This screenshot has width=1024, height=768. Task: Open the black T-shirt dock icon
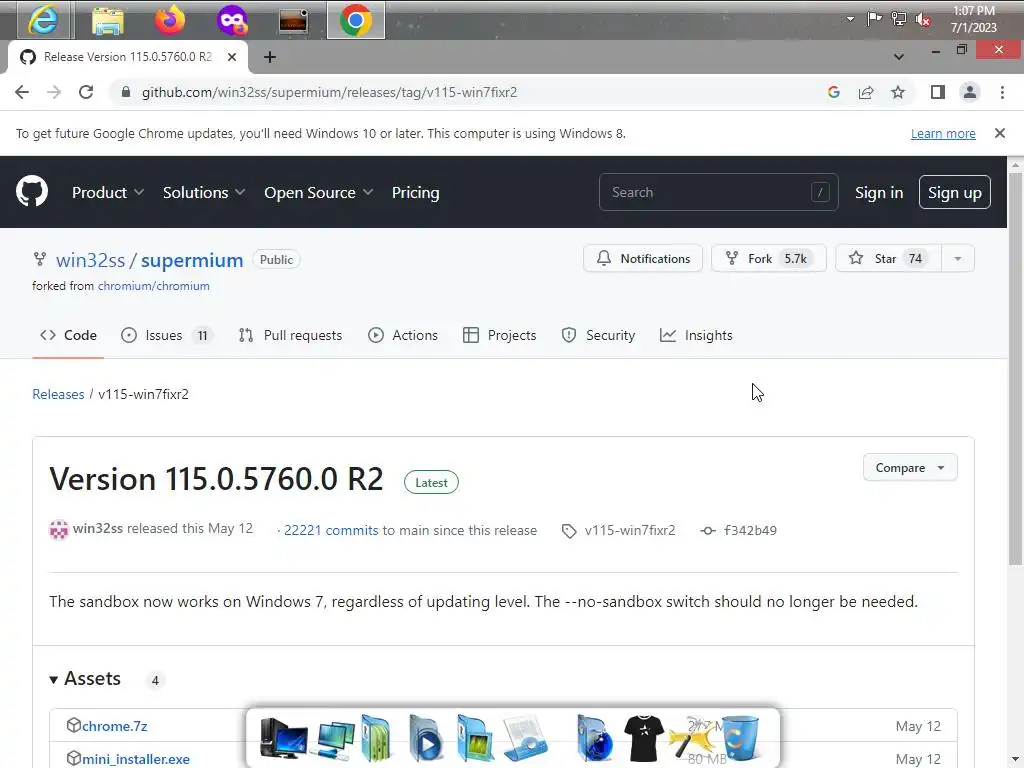coord(644,738)
